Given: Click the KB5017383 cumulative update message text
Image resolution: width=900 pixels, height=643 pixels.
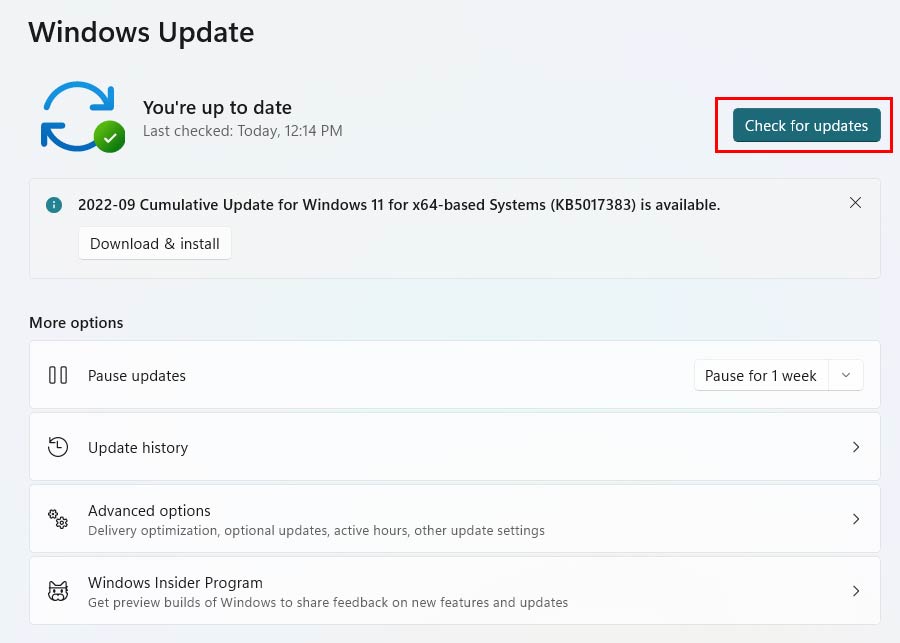Looking at the screenshot, I should pos(399,205).
